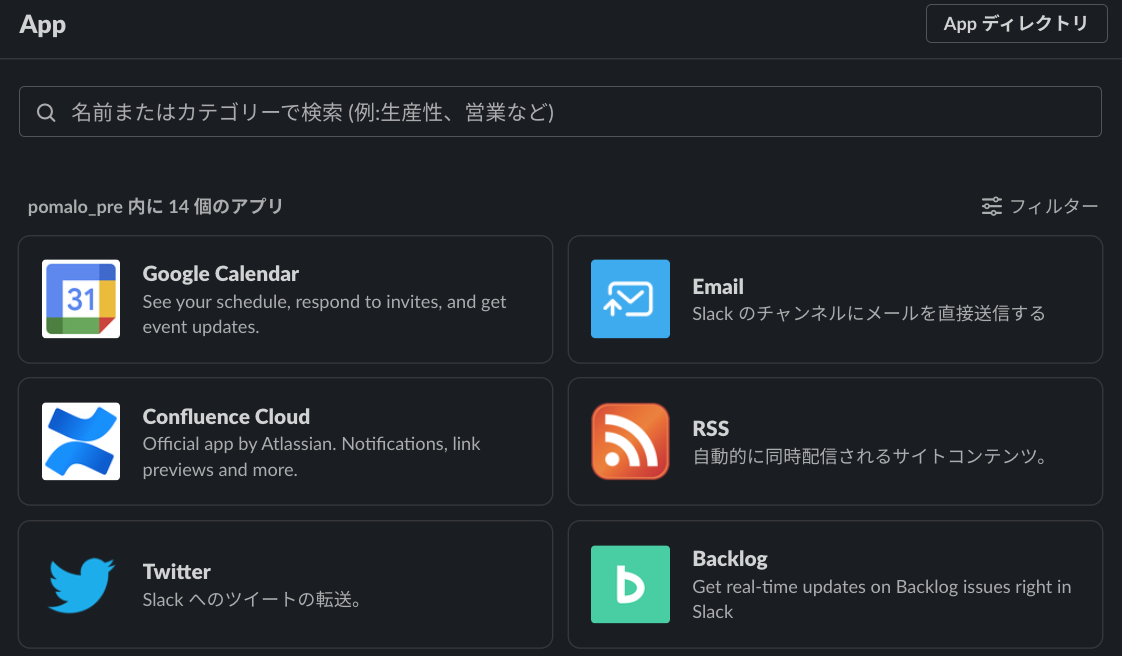The height and width of the screenshot is (656, 1122).
Task: Open the Google Calendar app title
Action: (220, 274)
